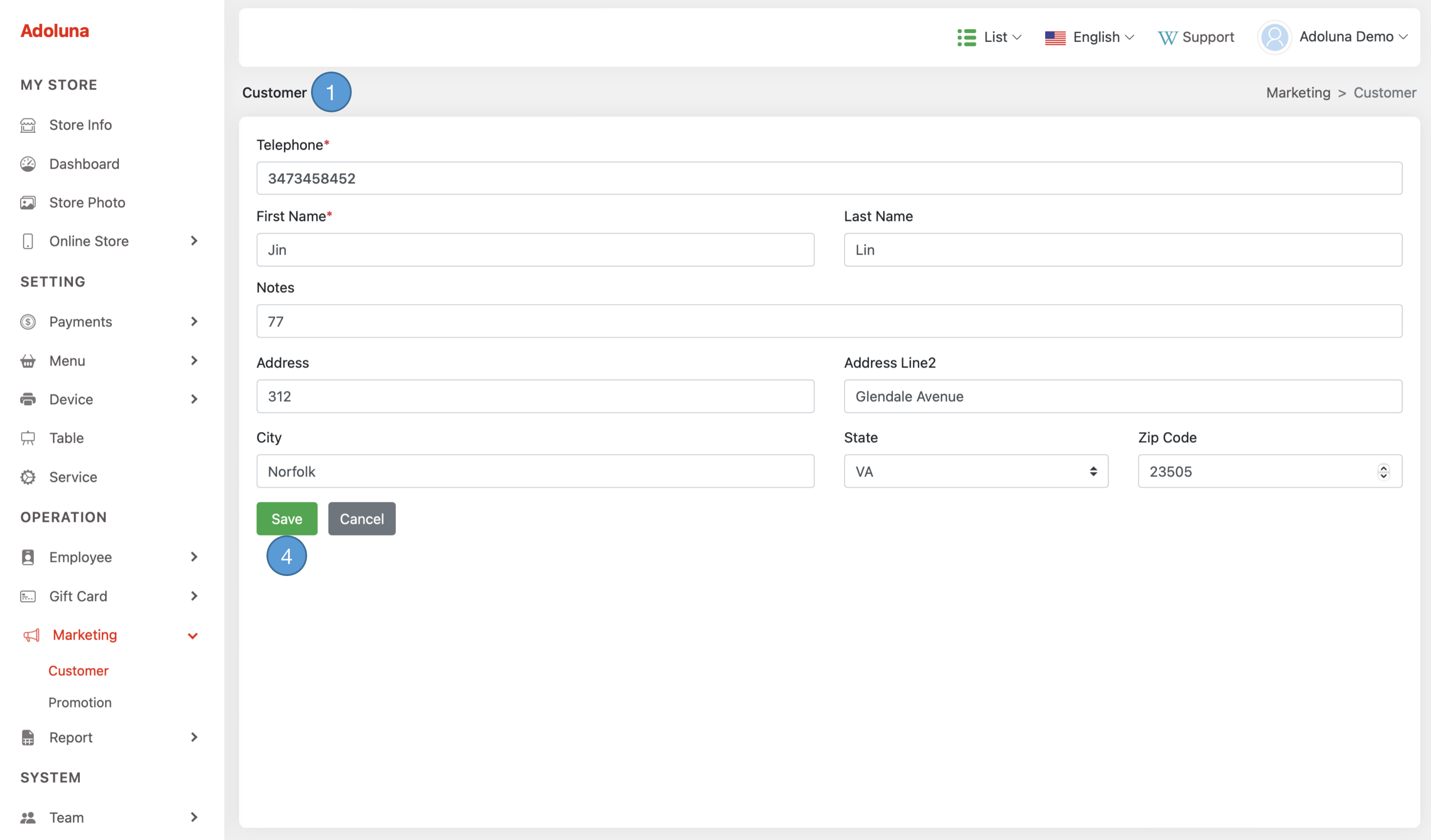Click the Adoluna logo

tap(55, 31)
